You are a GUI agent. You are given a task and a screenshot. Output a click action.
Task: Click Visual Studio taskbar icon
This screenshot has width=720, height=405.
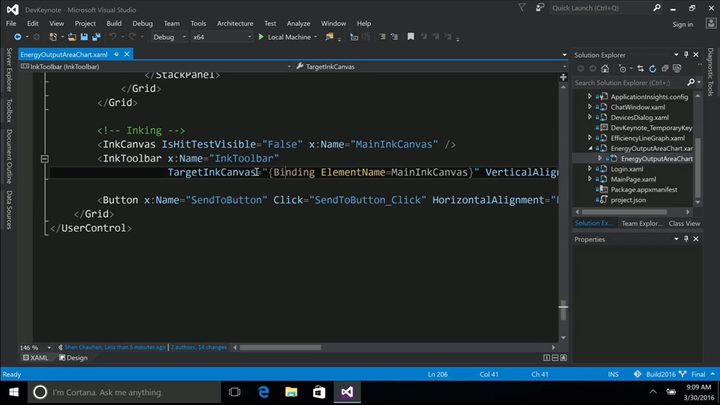(x=347, y=392)
